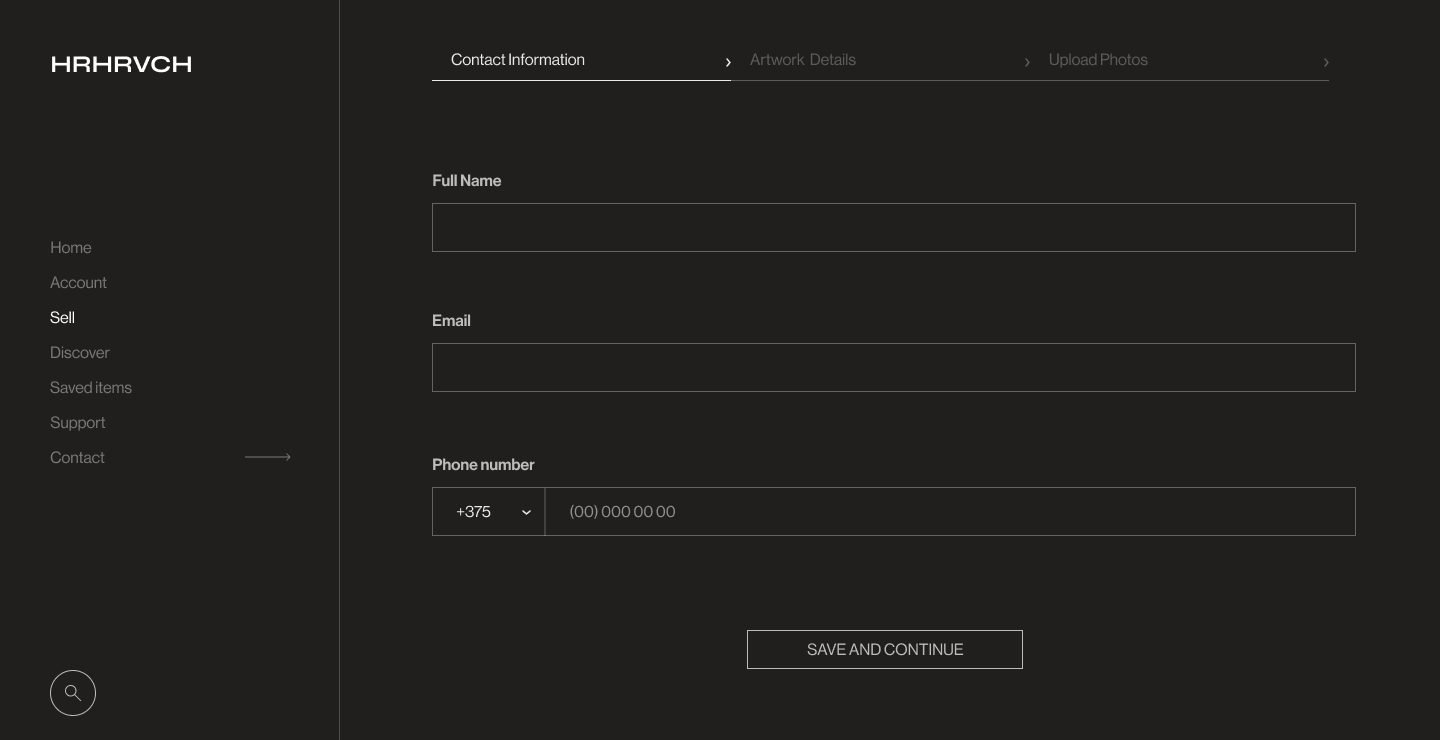
Task: Click the chevron after Upload Photos
Action: tap(1326, 62)
